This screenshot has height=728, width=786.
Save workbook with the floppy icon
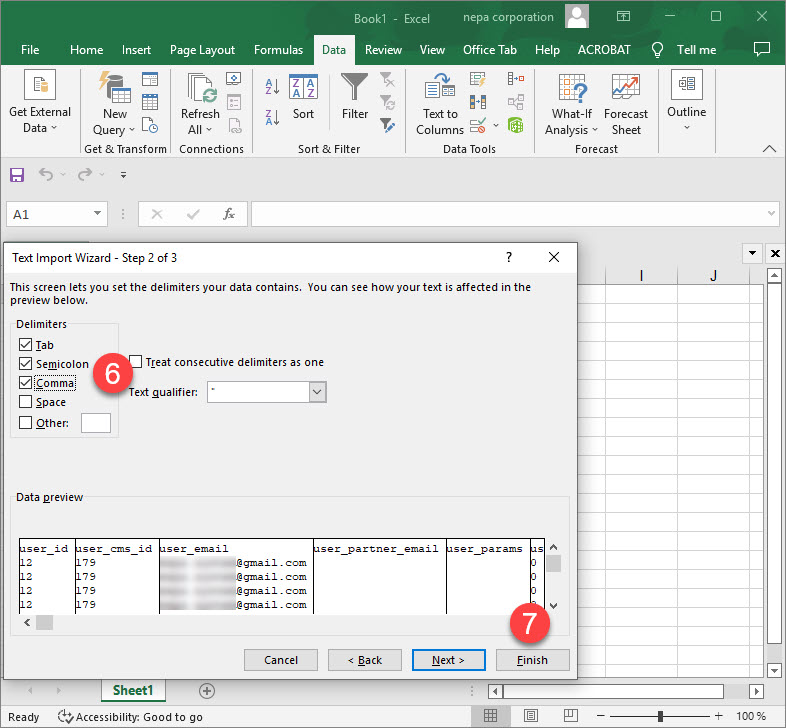click(x=17, y=175)
